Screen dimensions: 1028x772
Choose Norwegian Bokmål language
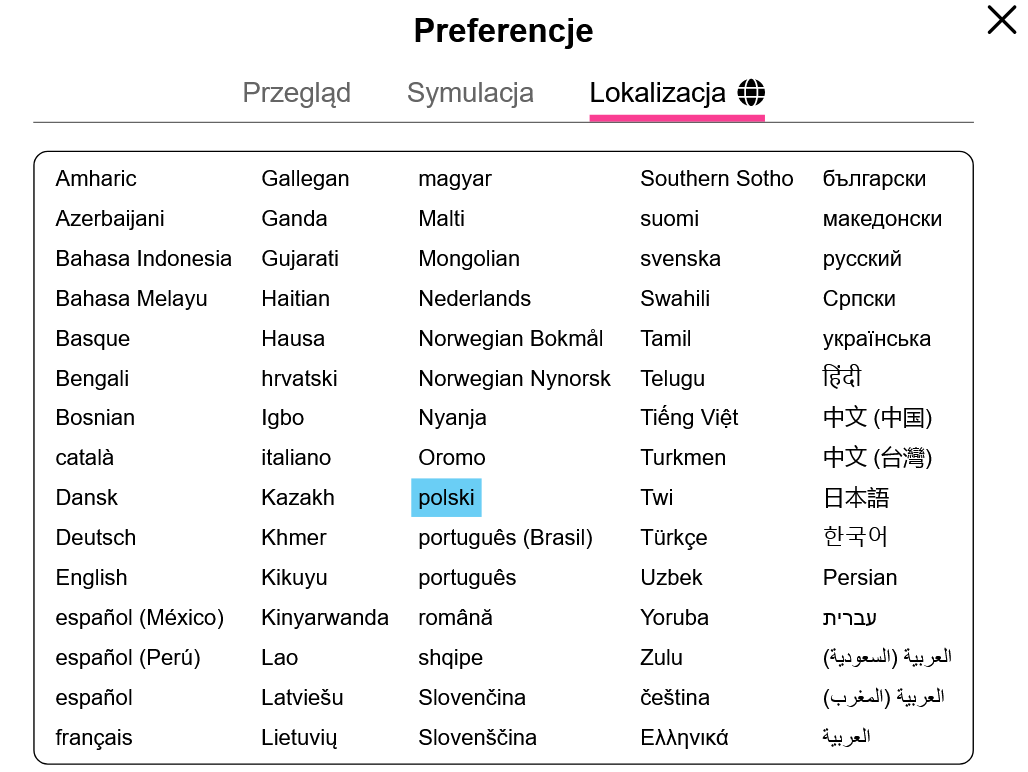511,338
